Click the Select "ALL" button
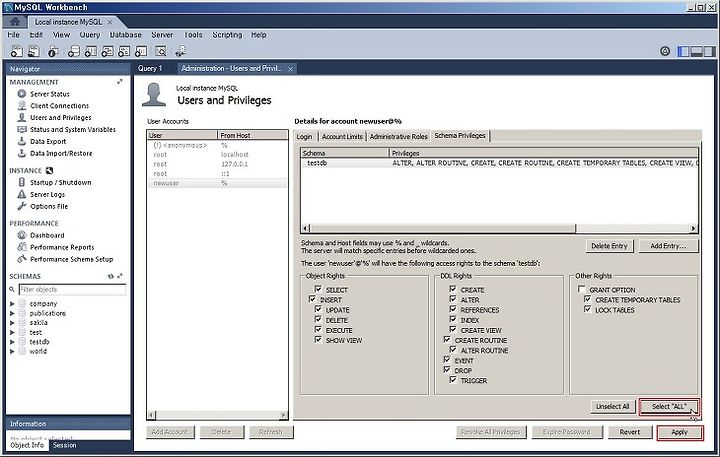The image size is (720, 457). tap(669, 406)
